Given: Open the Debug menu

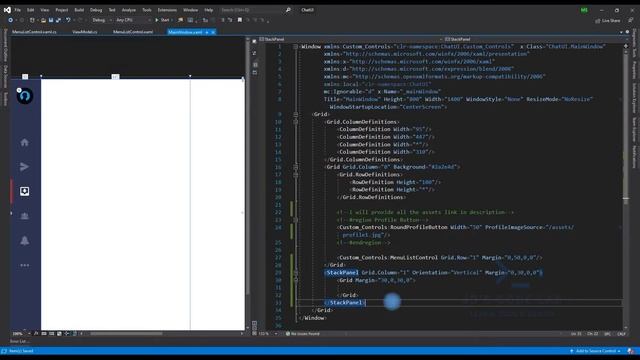Looking at the screenshot, I should tap(96, 10).
